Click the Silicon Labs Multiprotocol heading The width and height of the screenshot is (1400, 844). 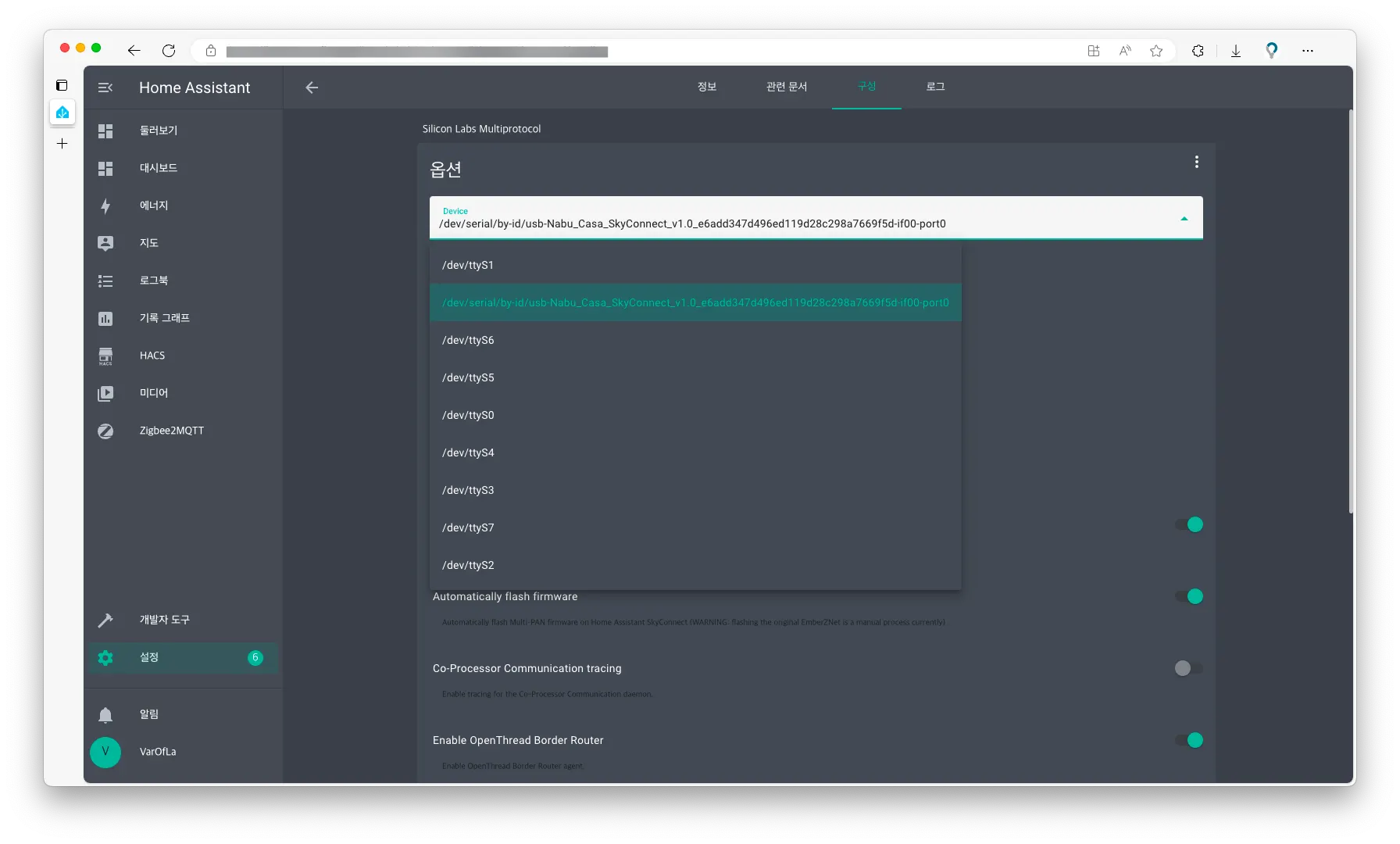point(481,129)
